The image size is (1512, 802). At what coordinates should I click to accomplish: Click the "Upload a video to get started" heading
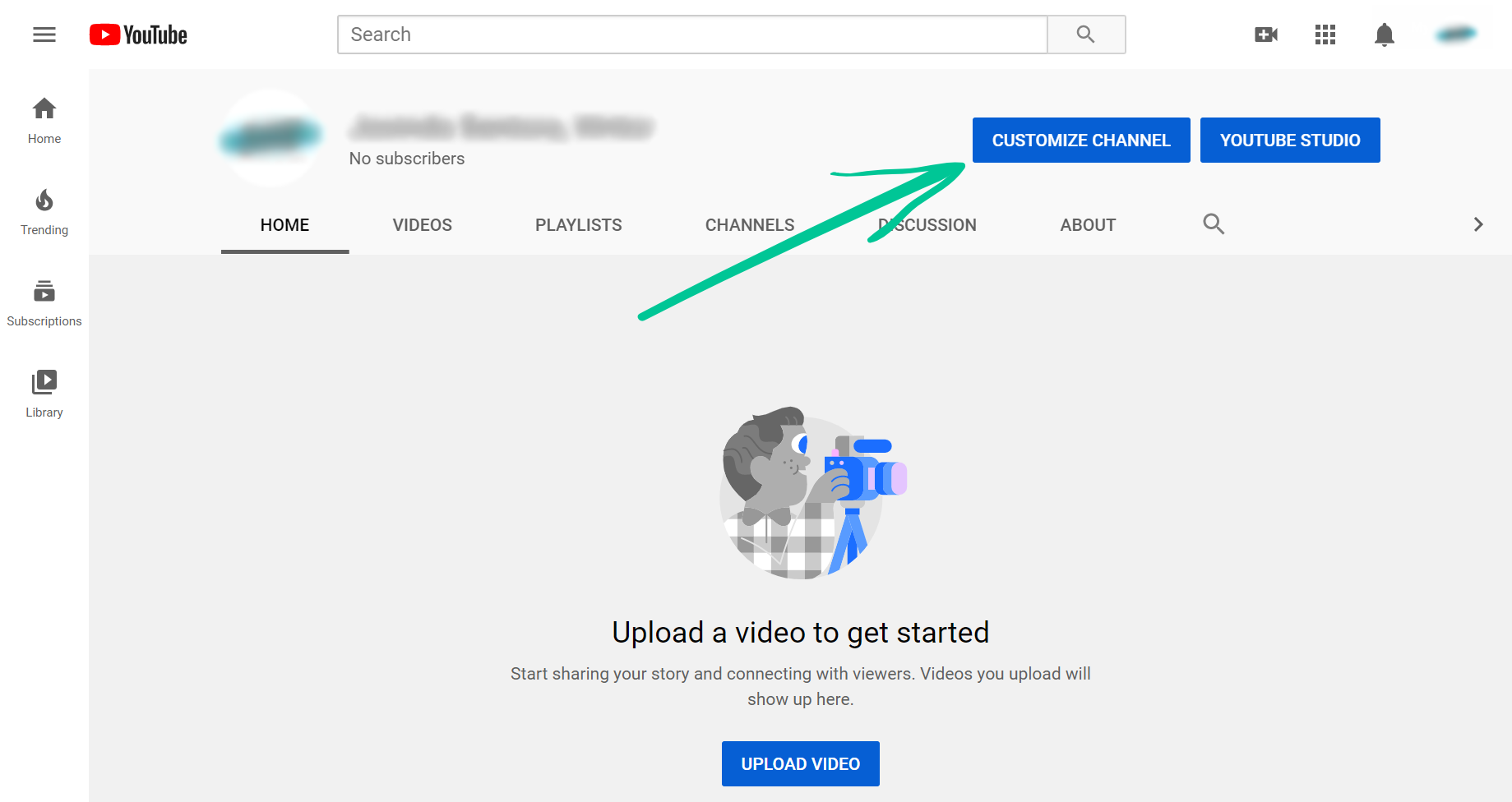click(x=801, y=633)
